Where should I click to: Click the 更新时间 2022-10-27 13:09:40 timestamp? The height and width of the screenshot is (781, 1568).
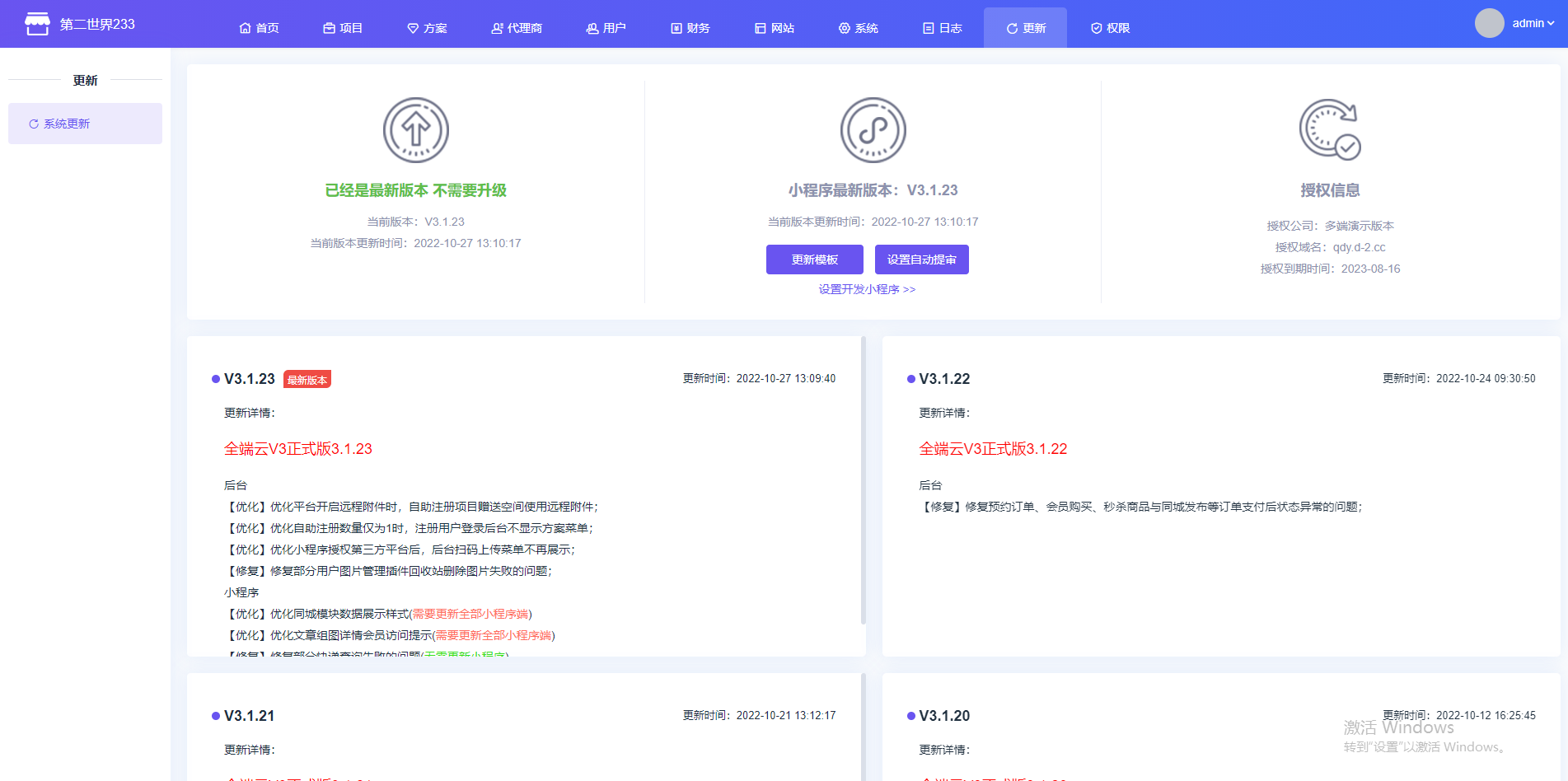(759, 378)
